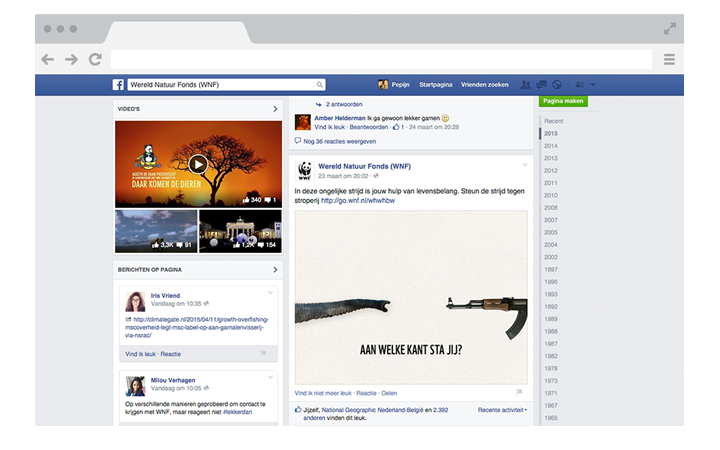720x450 pixels.
Task: Jump to Recent in timeline
Action: tap(553, 121)
